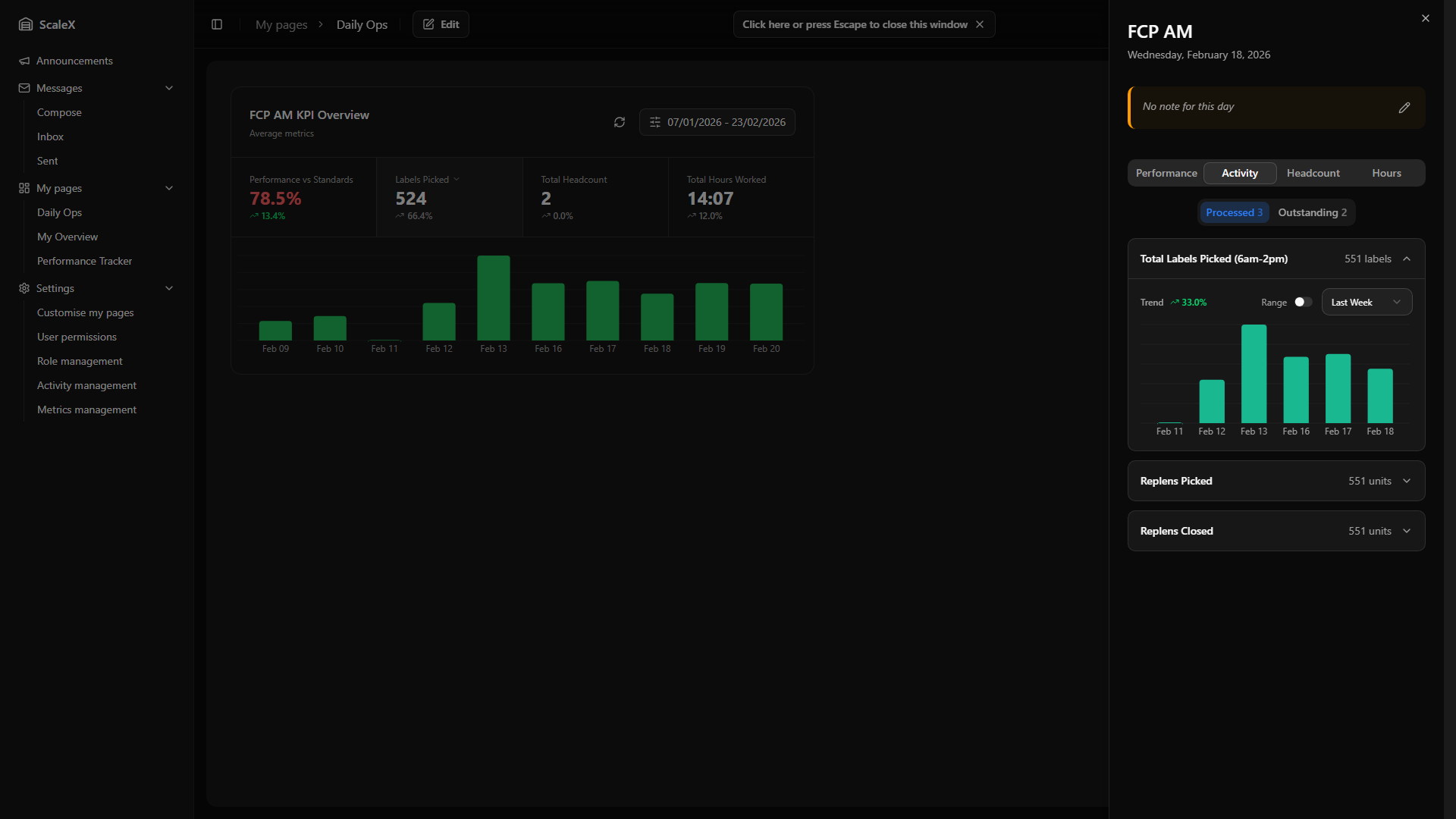Open the date range filter field
The height and width of the screenshot is (819, 1456).
tap(717, 122)
